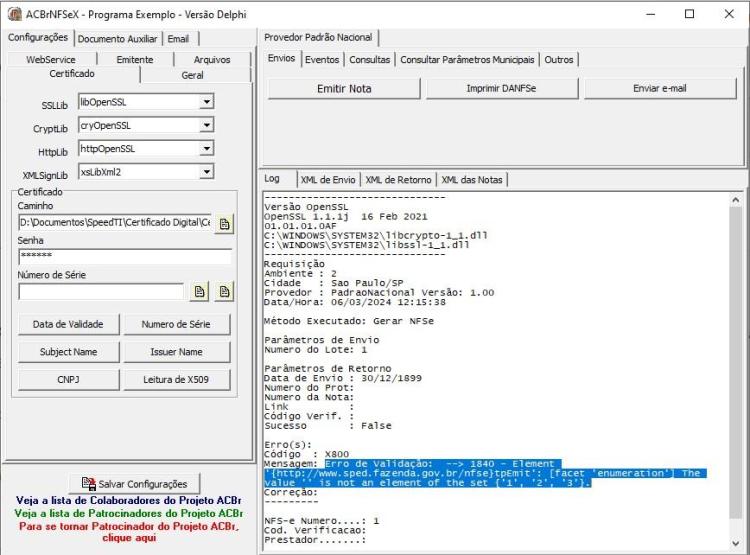Open the CryptLib dropdown
Viewport: 750px width, 555px height.
[x=206, y=125]
